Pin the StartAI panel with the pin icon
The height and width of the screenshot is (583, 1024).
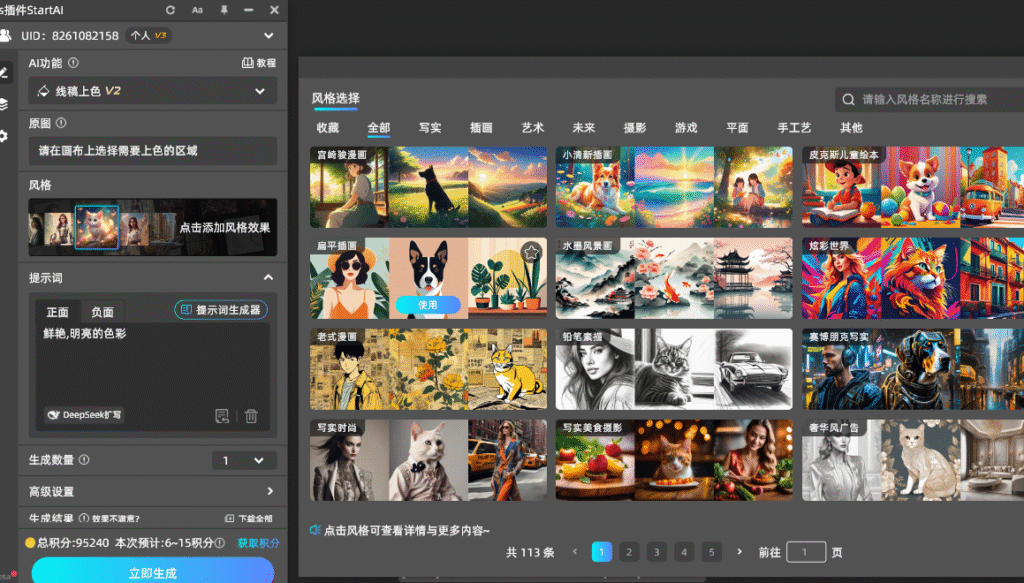(x=224, y=9)
